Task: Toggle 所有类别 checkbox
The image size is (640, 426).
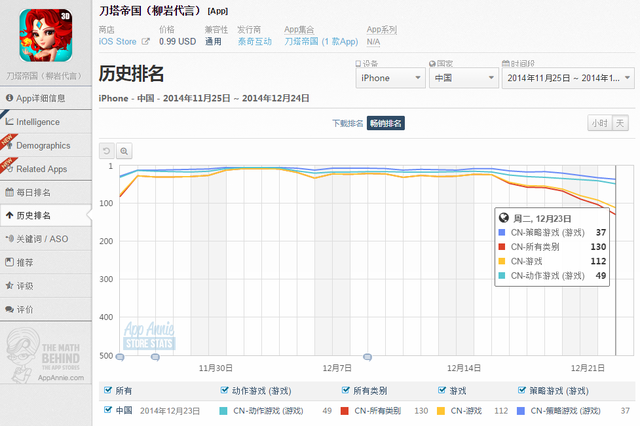Action: (345, 390)
